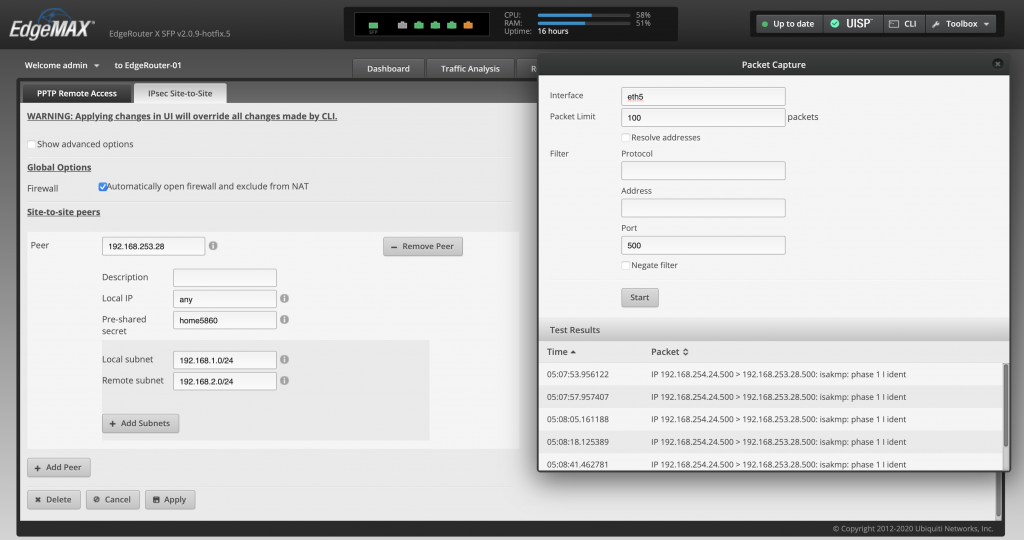
Task: Click the gray unplugged port indicator
Action: pyautogui.click(x=402, y=25)
